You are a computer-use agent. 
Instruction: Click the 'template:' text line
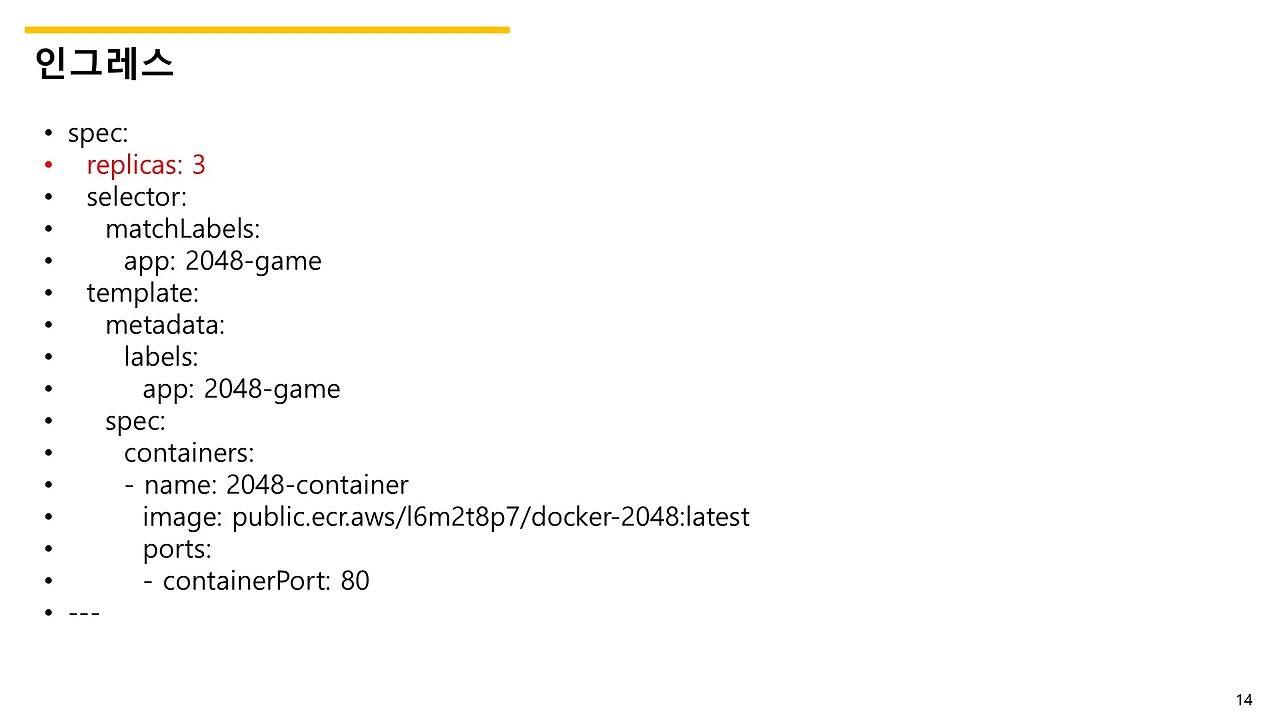point(143,293)
